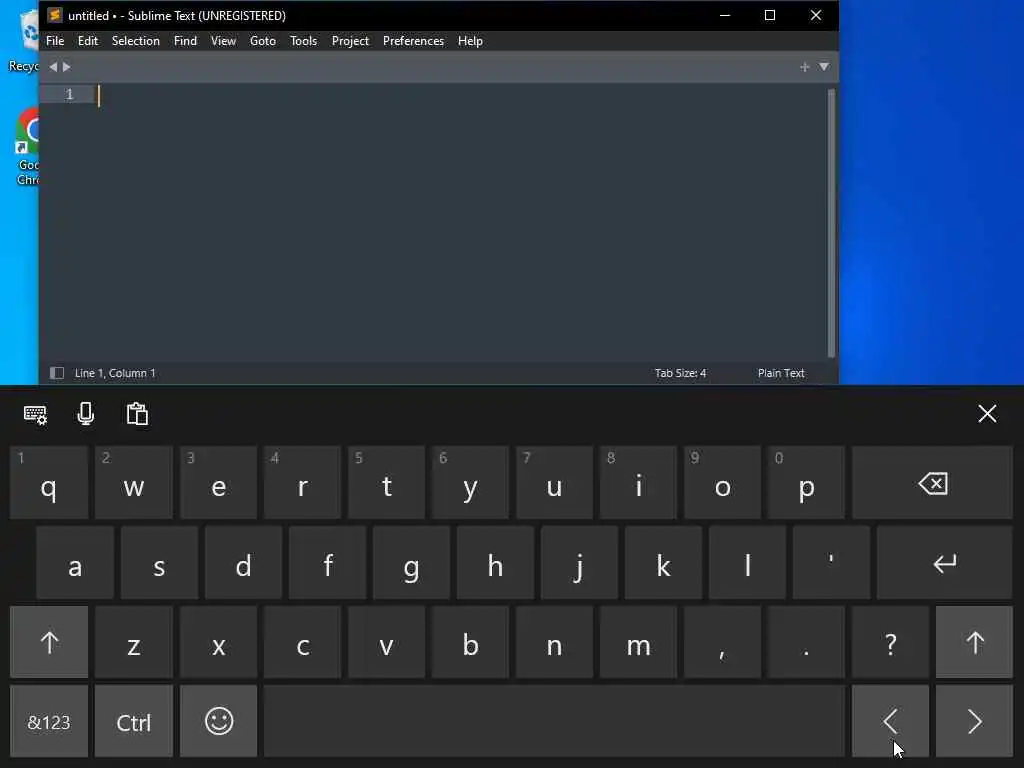1024x768 pixels.
Task: Select the Recycle Bin desktop icon
Action: pyautogui.click(x=26, y=40)
